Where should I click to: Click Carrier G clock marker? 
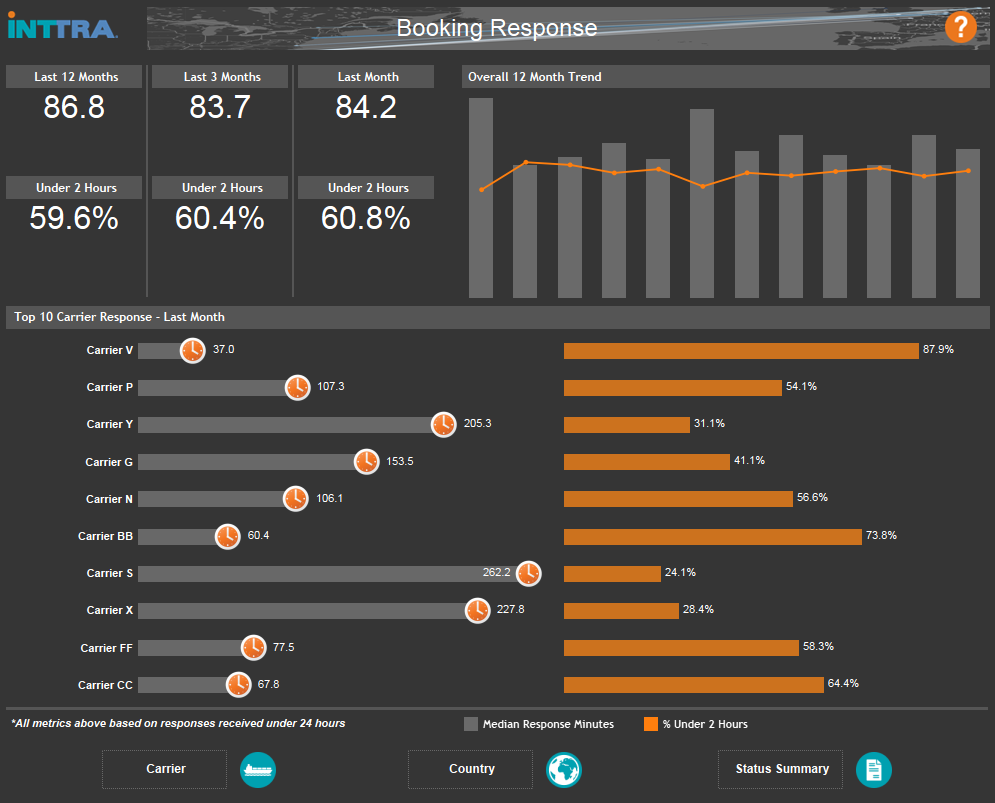point(366,461)
